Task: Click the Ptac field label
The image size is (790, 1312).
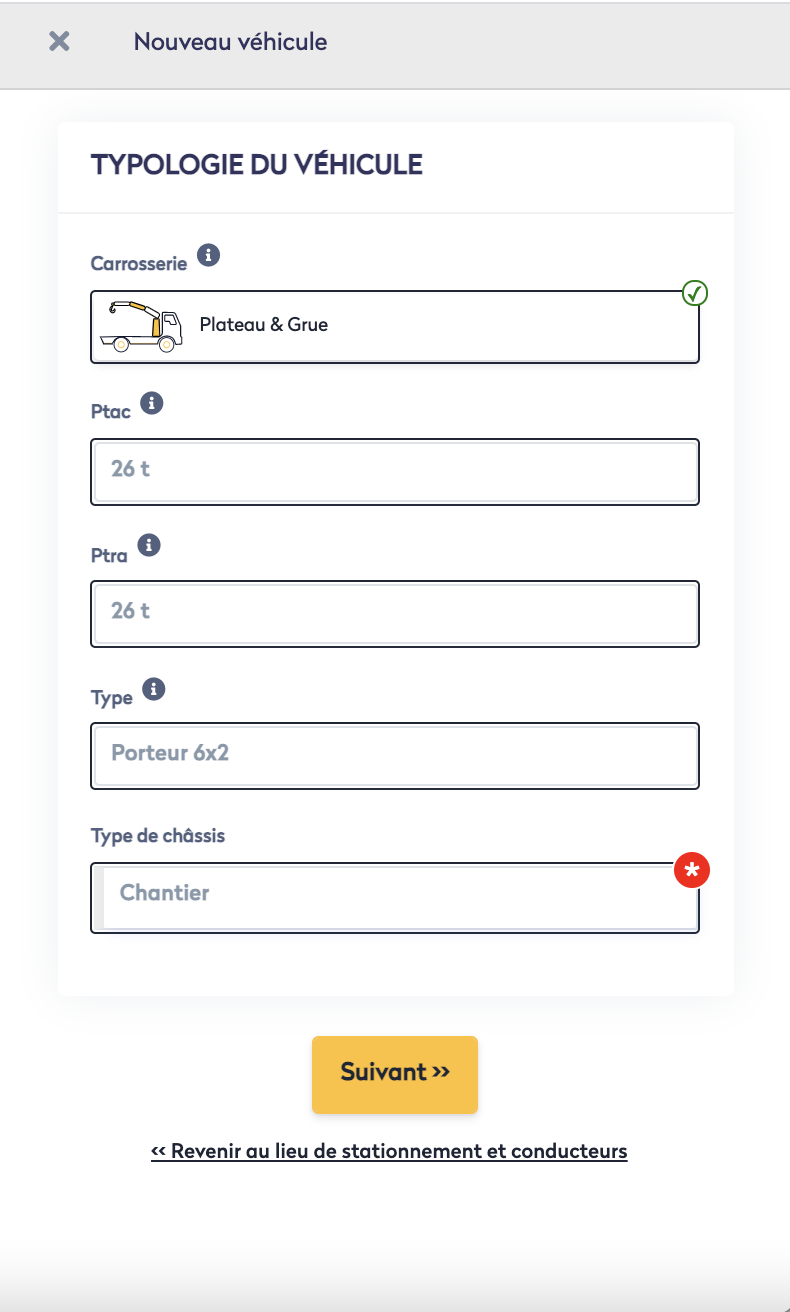Action: coord(111,412)
